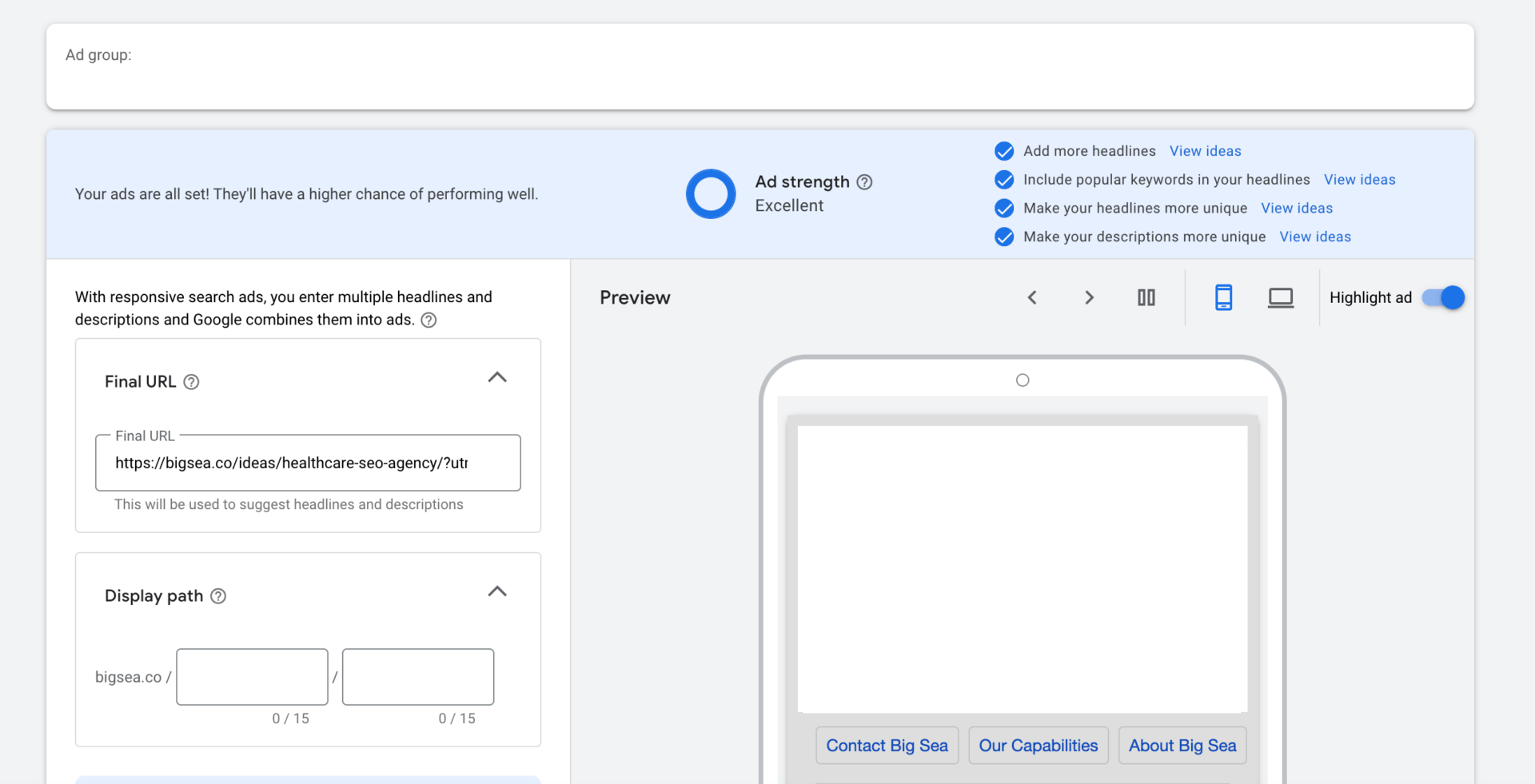View ideas for Add more headlines

(1206, 151)
